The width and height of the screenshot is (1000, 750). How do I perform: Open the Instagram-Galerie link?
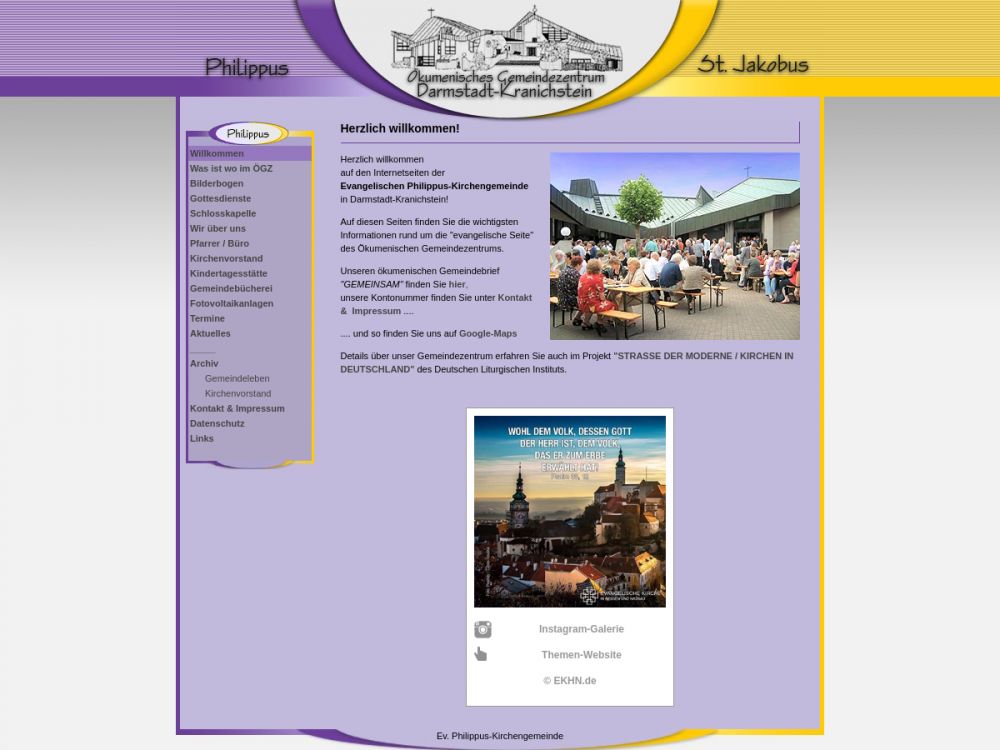(581, 629)
